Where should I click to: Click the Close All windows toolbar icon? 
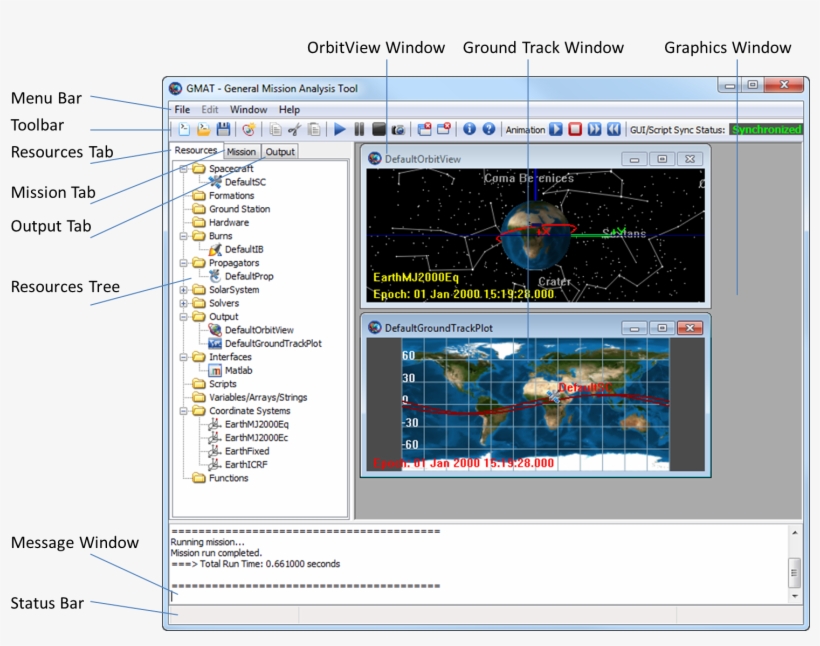425,129
